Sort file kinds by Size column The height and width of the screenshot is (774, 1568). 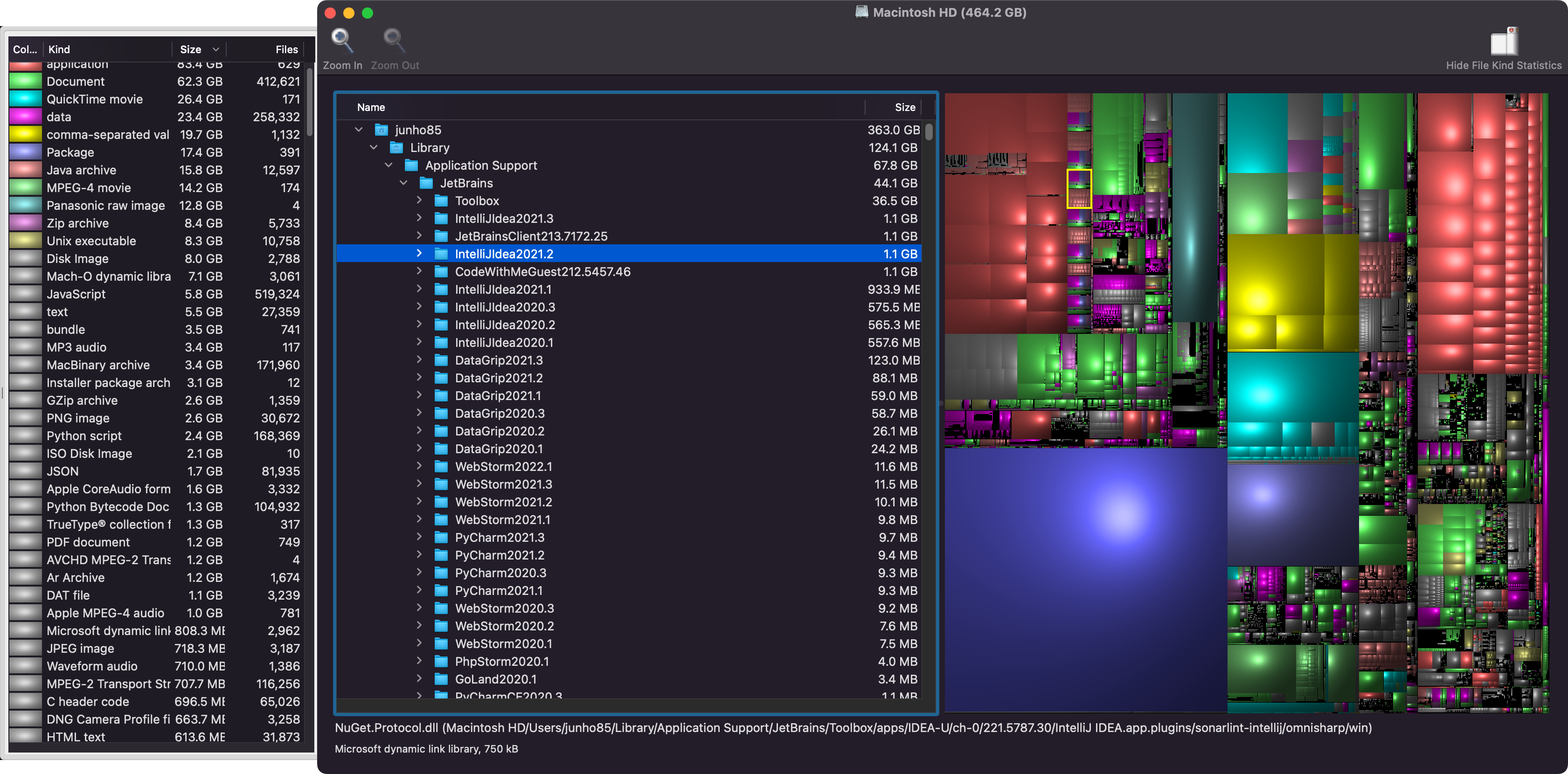[191, 49]
